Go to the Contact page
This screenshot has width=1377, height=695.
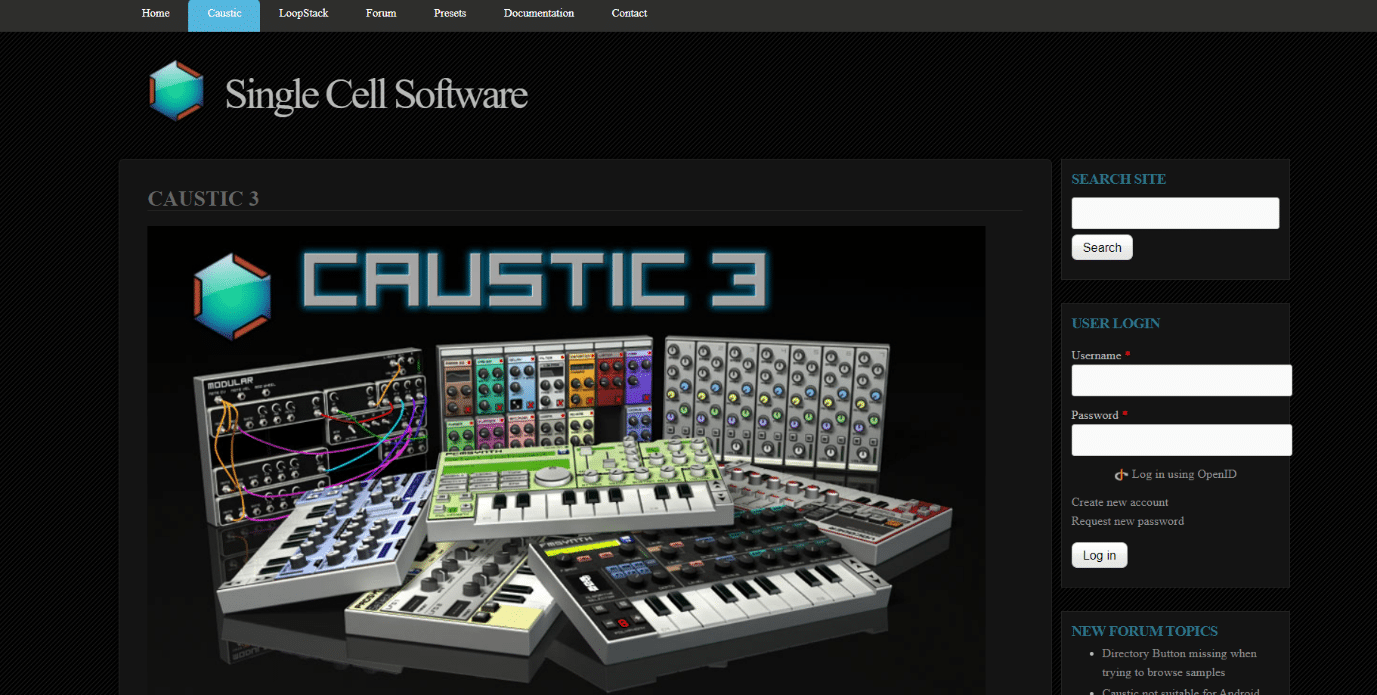coord(629,14)
